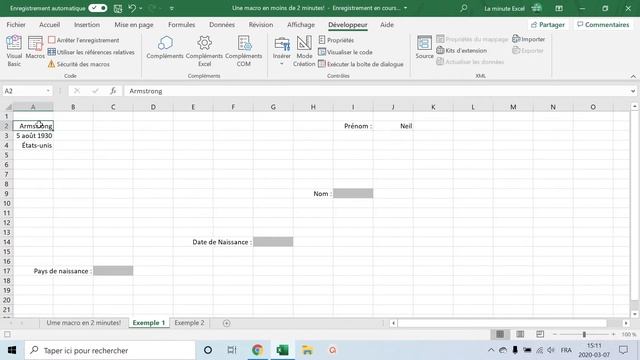
Task: Open Chrome from the taskbar
Action: coord(257,350)
